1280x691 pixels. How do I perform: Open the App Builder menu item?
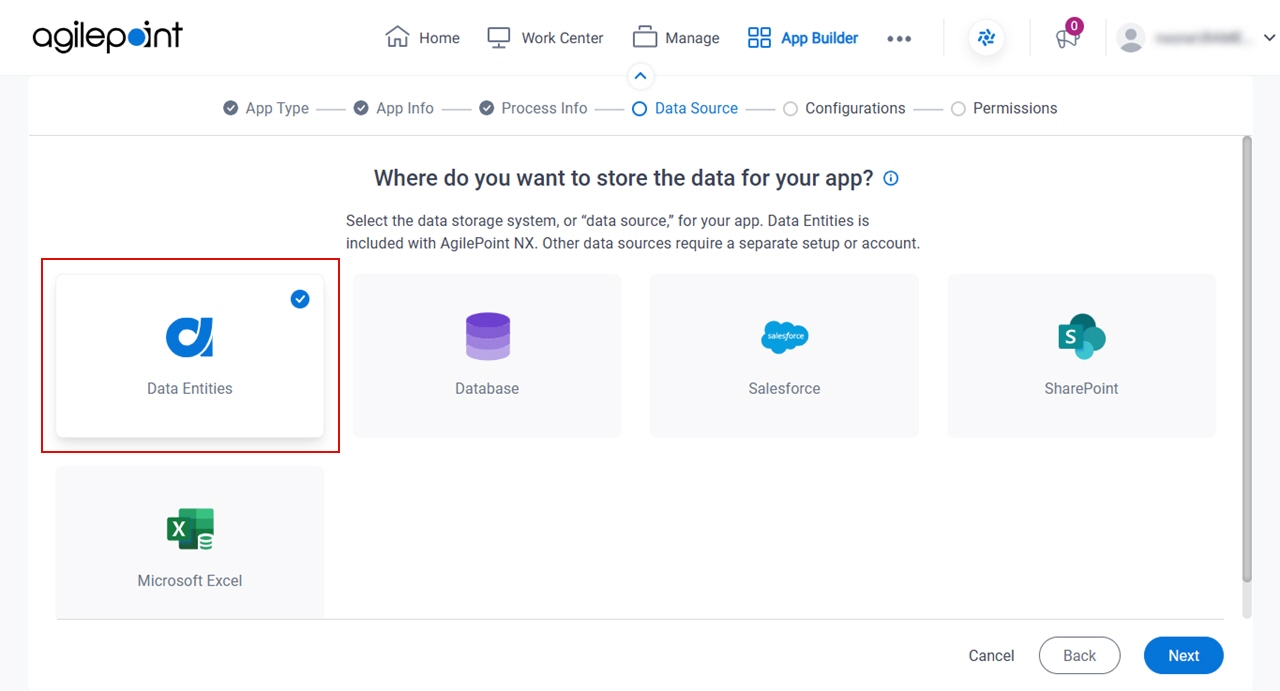click(x=803, y=38)
